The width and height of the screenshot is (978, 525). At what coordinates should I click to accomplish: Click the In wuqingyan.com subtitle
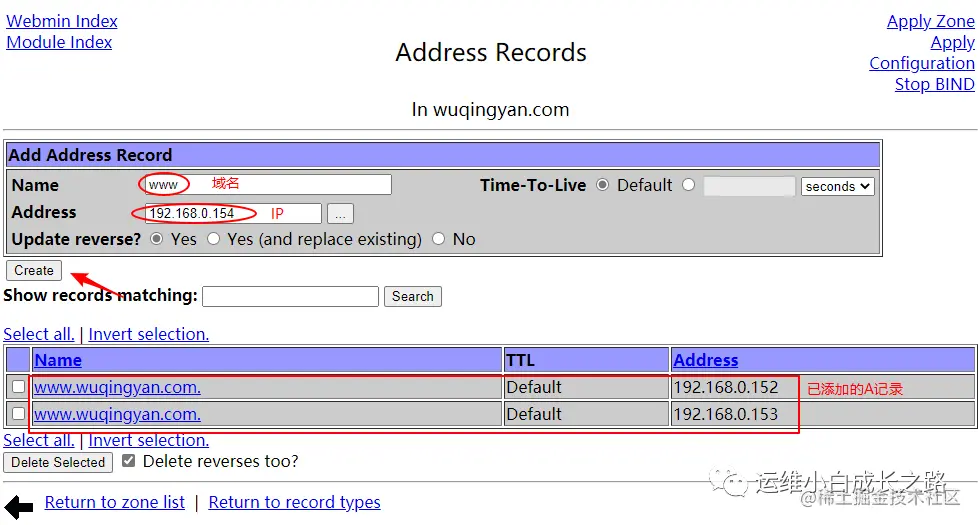coord(490,110)
